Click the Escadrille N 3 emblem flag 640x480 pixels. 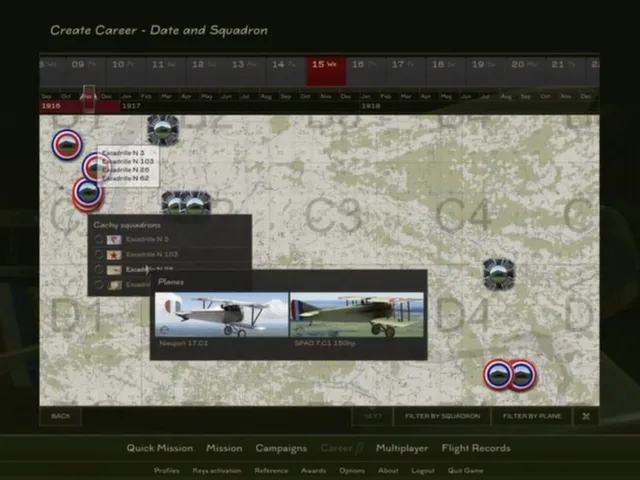(x=114, y=240)
